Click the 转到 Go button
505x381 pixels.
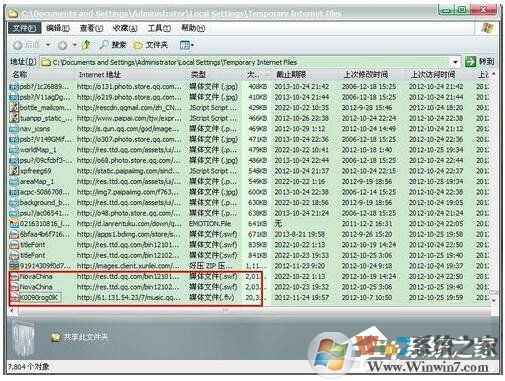tap(480, 62)
